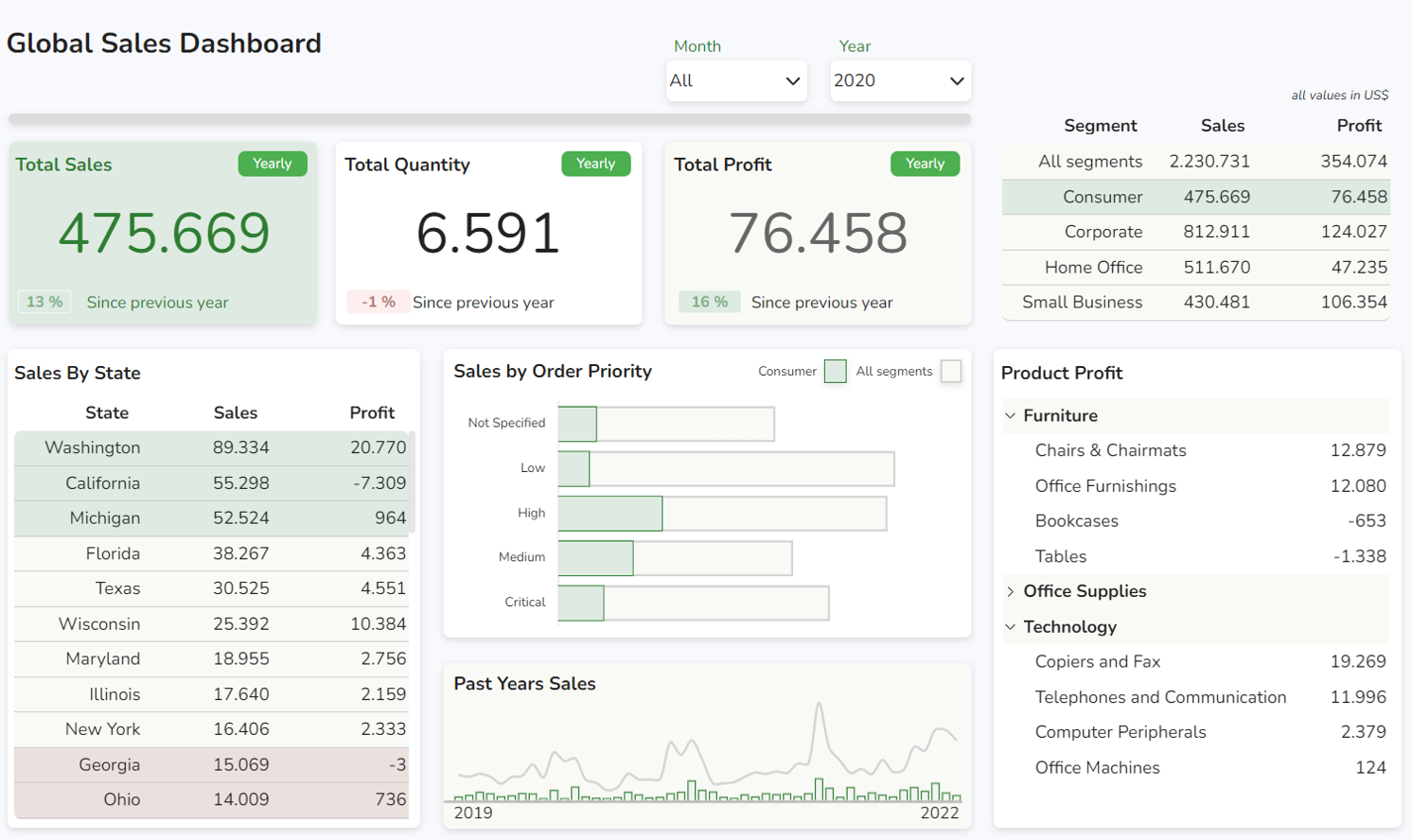The height and width of the screenshot is (840, 1412).
Task: Select the Total Sales card
Action: point(163,234)
